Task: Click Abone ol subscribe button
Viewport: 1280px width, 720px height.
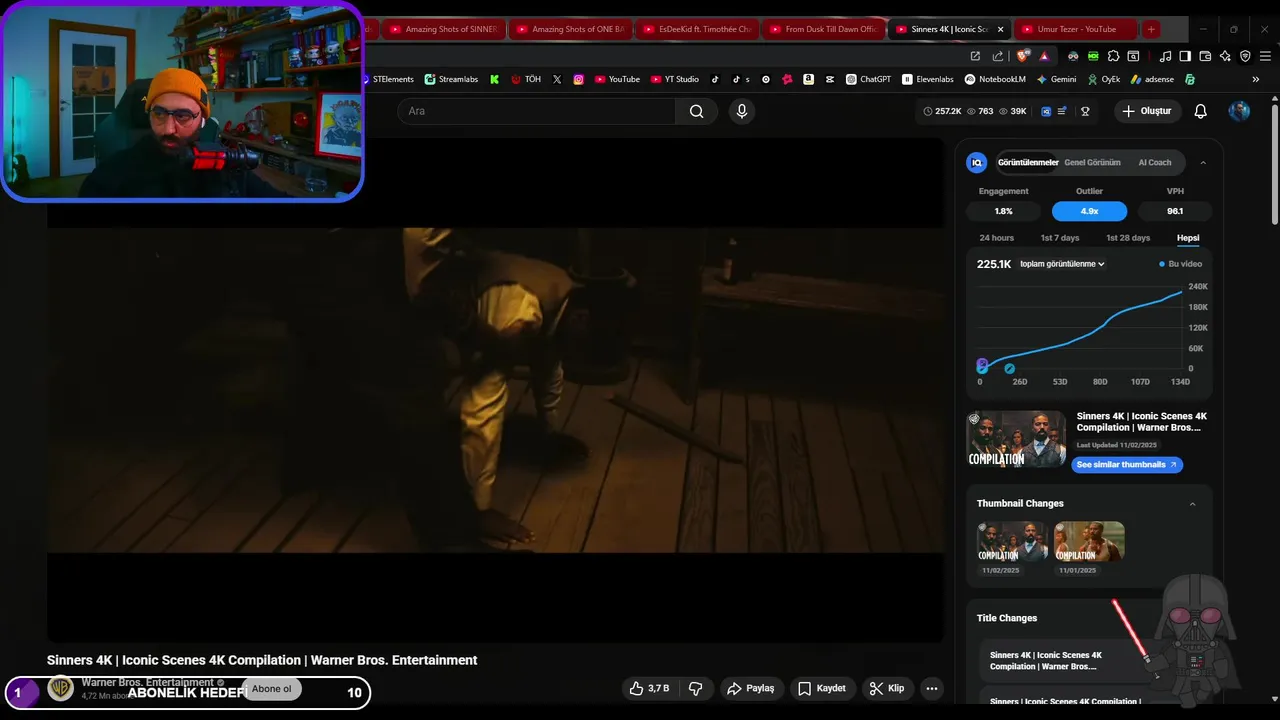Action: click(x=271, y=689)
